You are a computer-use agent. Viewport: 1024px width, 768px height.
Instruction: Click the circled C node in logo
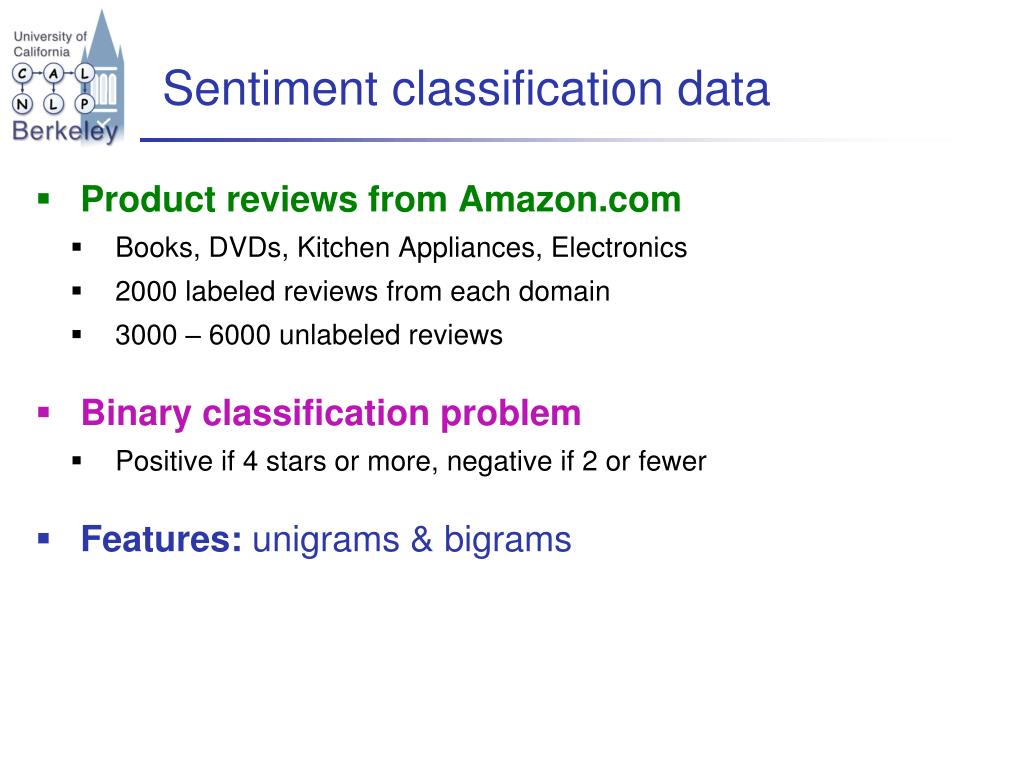click(x=22, y=73)
